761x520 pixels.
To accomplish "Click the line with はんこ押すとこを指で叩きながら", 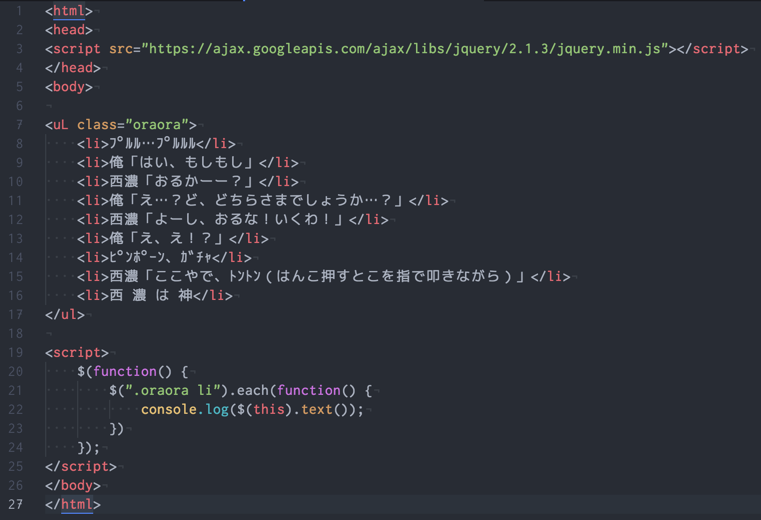I will (x=323, y=276).
